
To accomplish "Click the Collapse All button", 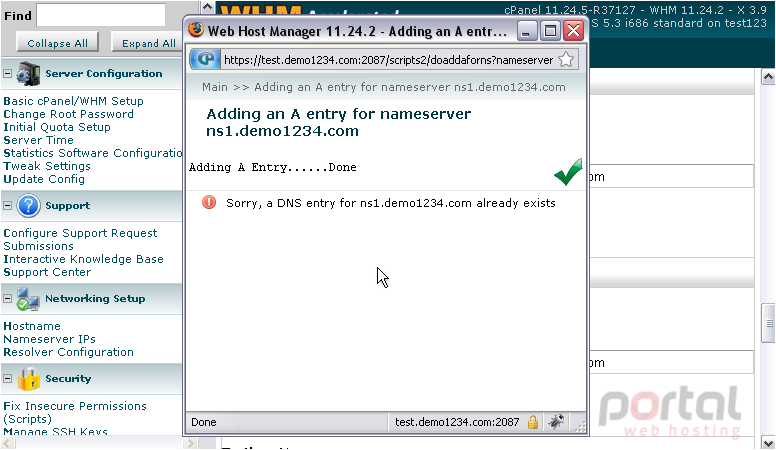I will pos(57,43).
